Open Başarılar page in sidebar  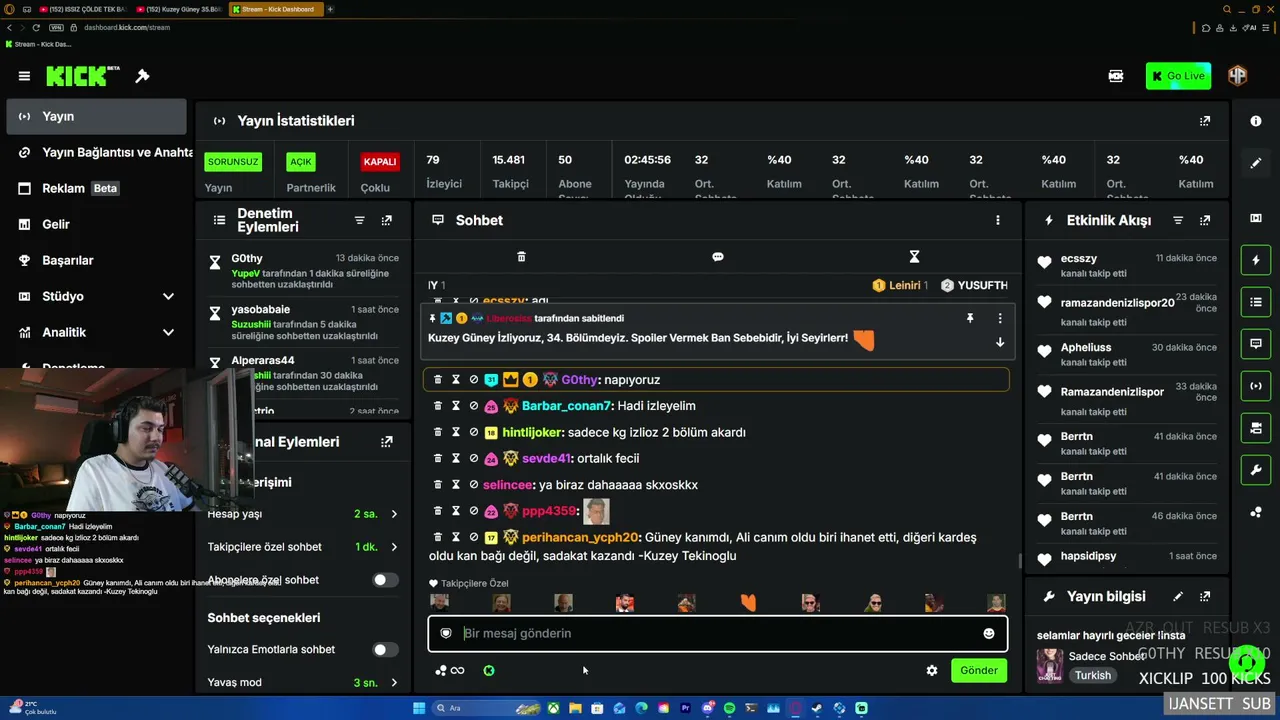coord(95,261)
